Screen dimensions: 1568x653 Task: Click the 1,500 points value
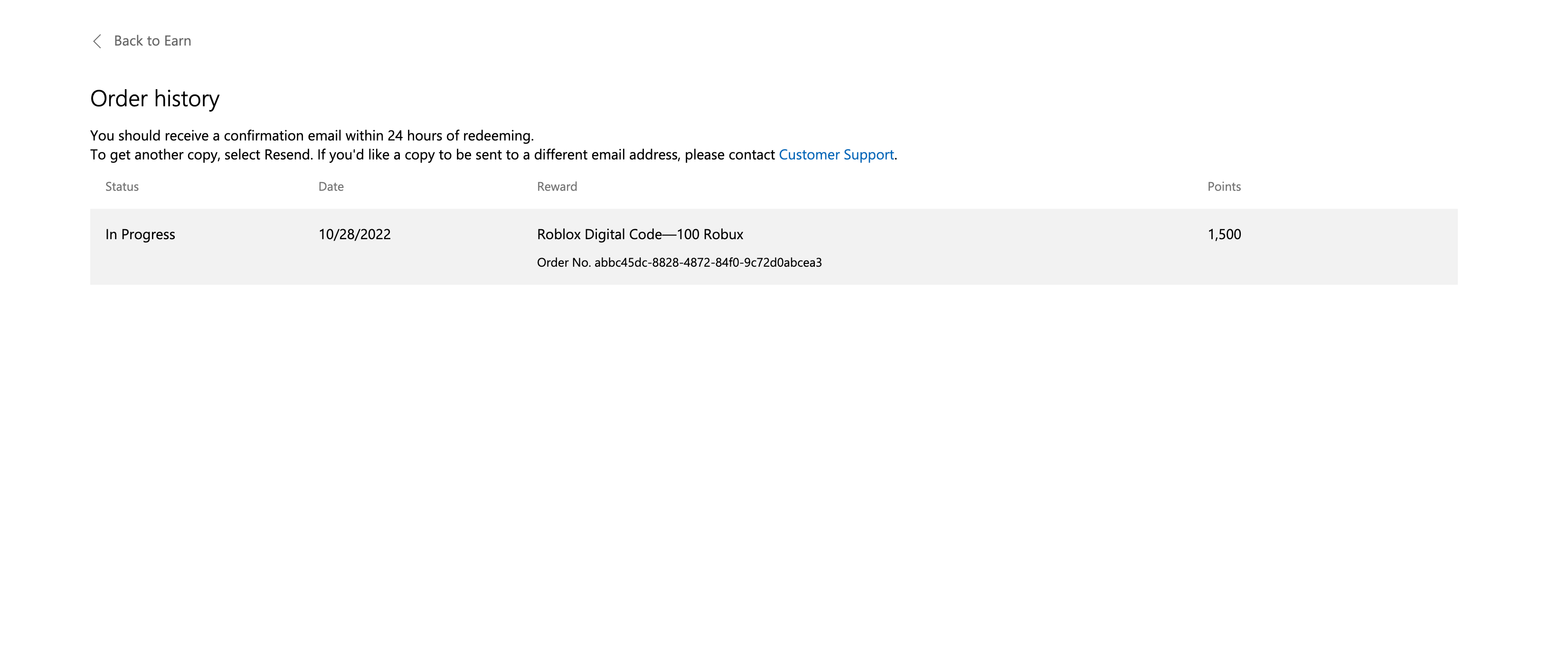coord(1223,234)
